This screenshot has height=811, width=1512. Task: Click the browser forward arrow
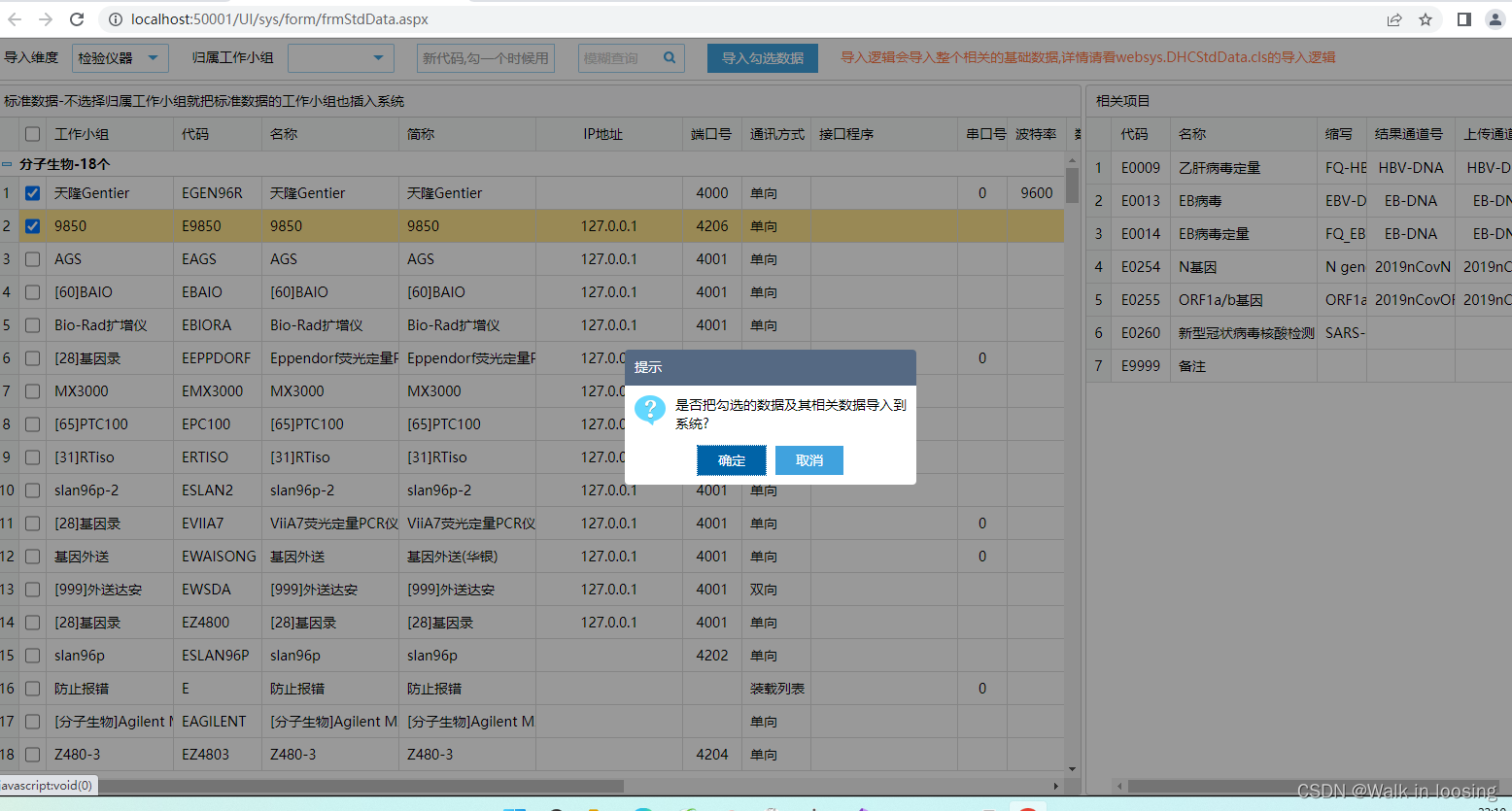[46, 19]
